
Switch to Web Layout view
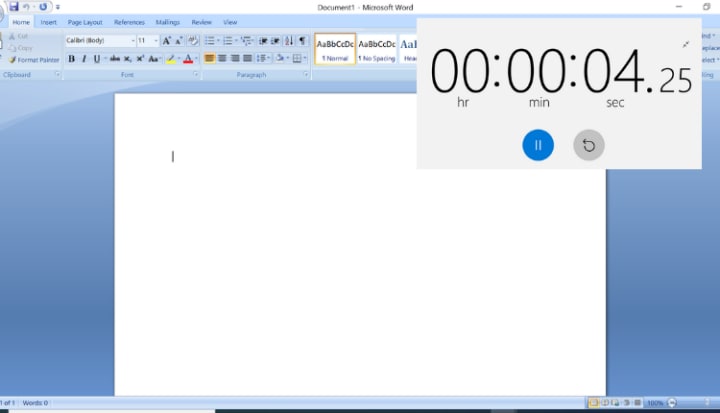pos(615,403)
